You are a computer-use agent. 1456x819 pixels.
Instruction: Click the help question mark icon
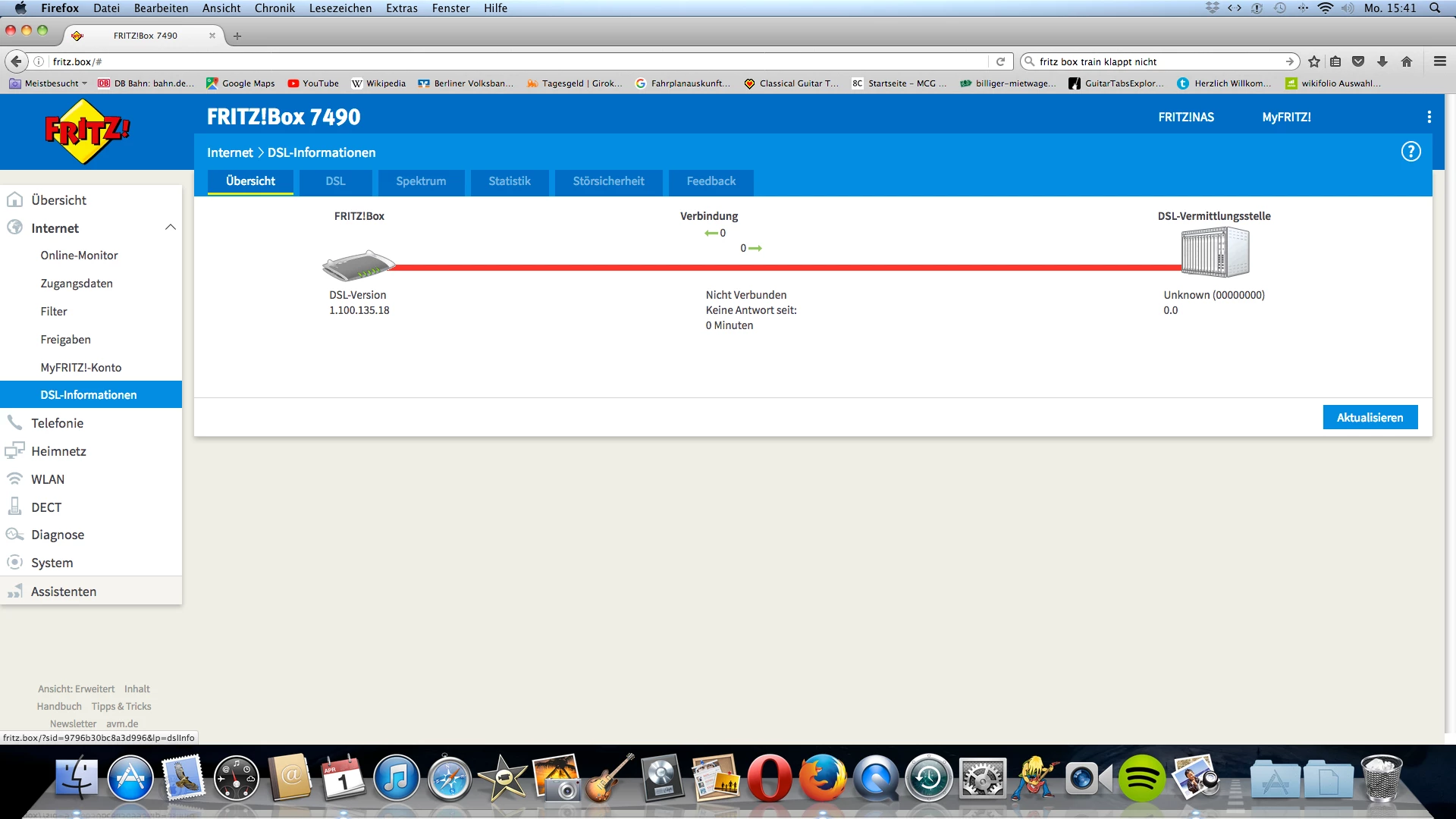(x=1410, y=152)
